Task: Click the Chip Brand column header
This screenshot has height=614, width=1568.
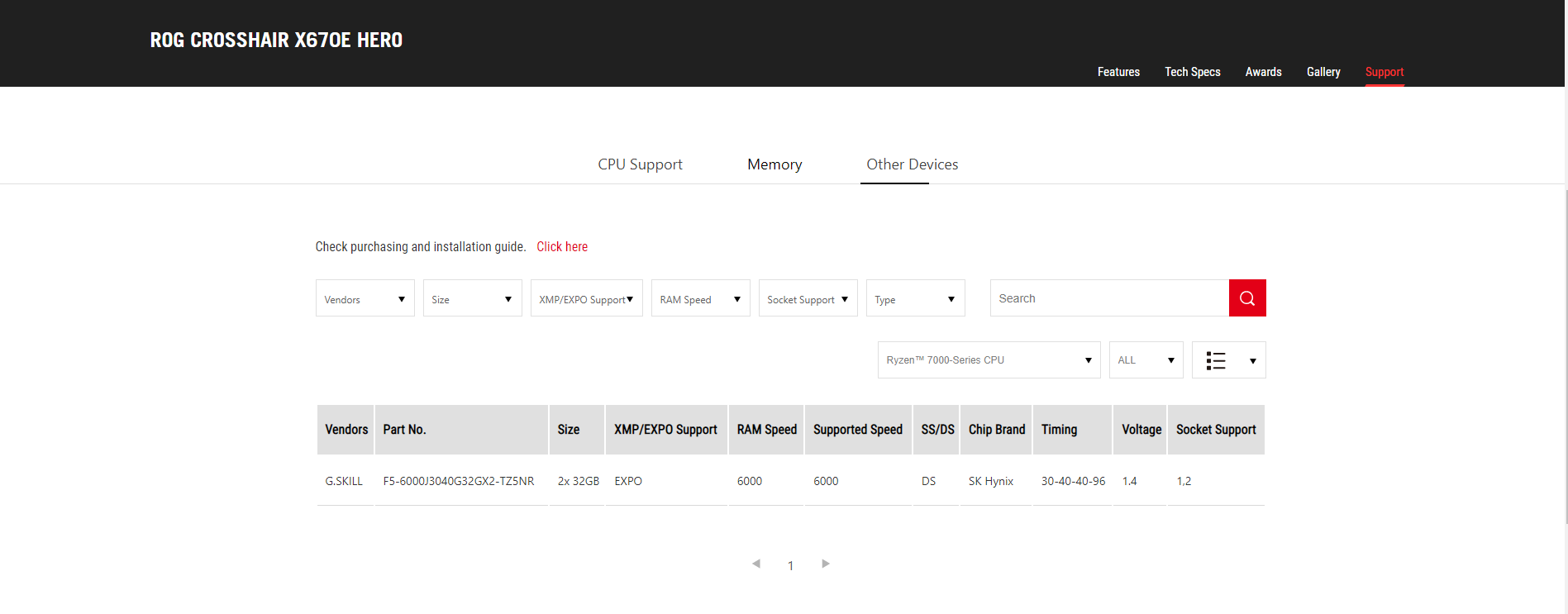Action: click(x=996, y=430)
